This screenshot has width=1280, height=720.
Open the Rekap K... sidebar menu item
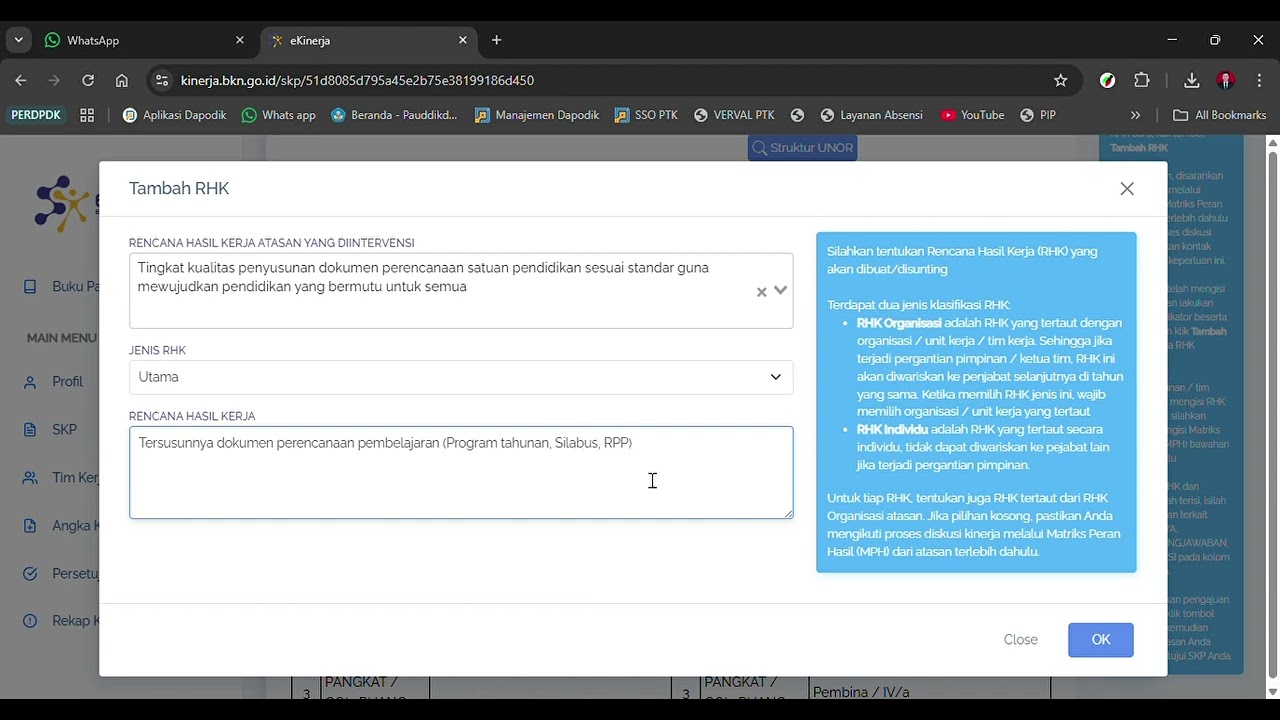pyautogui.click(x=60, y=621)
